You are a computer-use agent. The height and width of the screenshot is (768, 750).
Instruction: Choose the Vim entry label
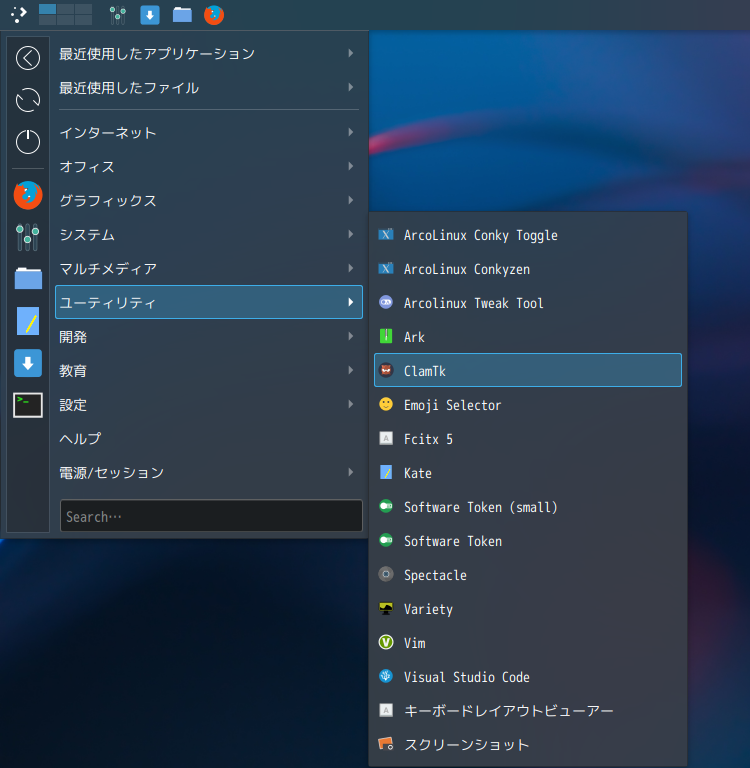(x=414, y=643)
